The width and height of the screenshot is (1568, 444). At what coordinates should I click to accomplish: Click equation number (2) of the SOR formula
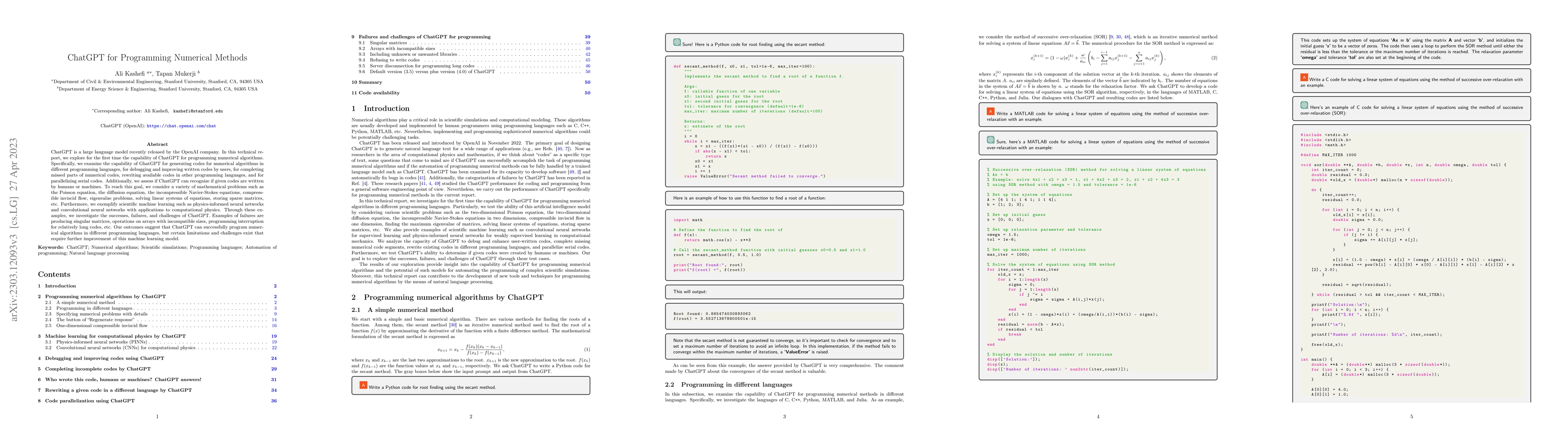pyautogui.click(x=1214, y=58)
